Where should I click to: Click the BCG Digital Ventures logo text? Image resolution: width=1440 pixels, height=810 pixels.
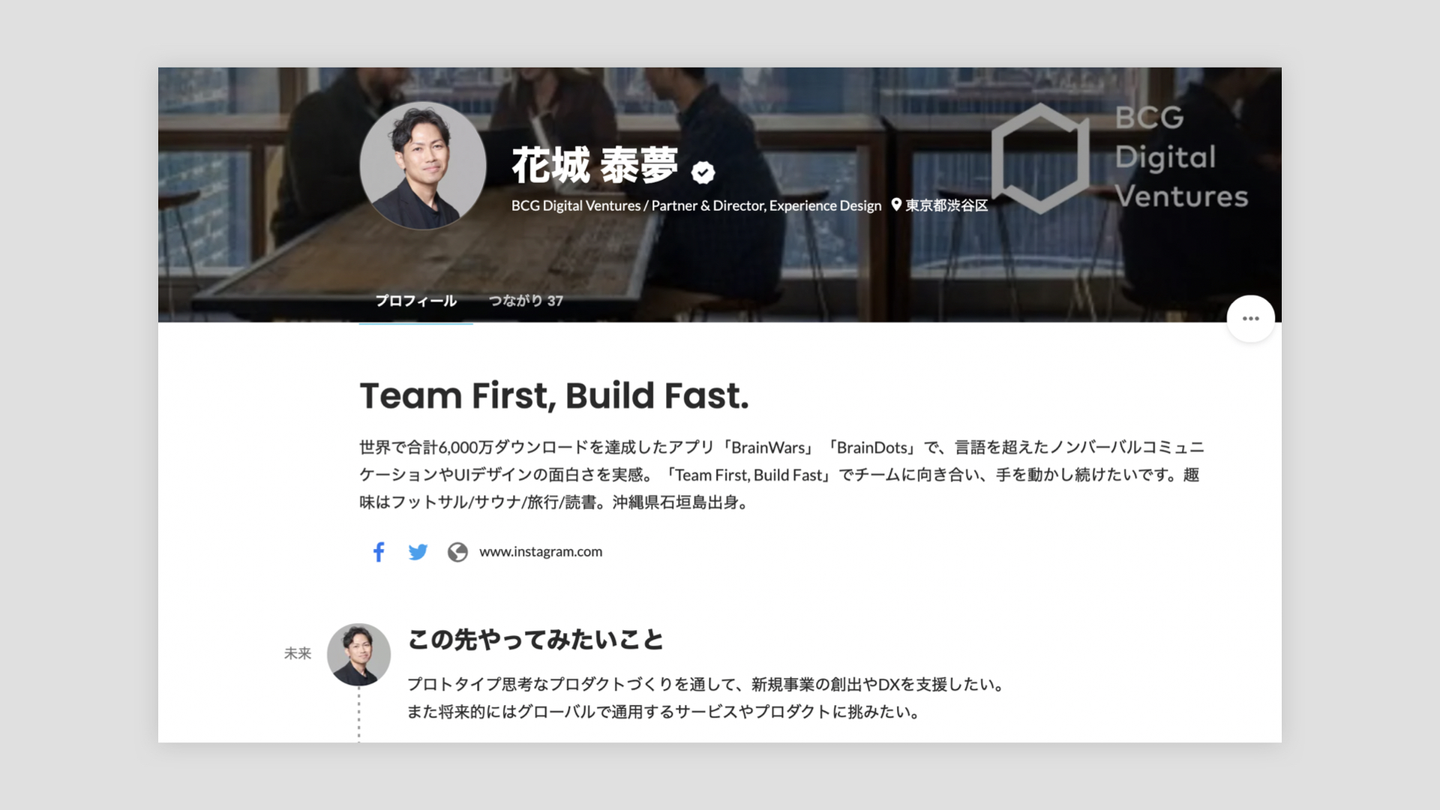(x=1182, y=157)
